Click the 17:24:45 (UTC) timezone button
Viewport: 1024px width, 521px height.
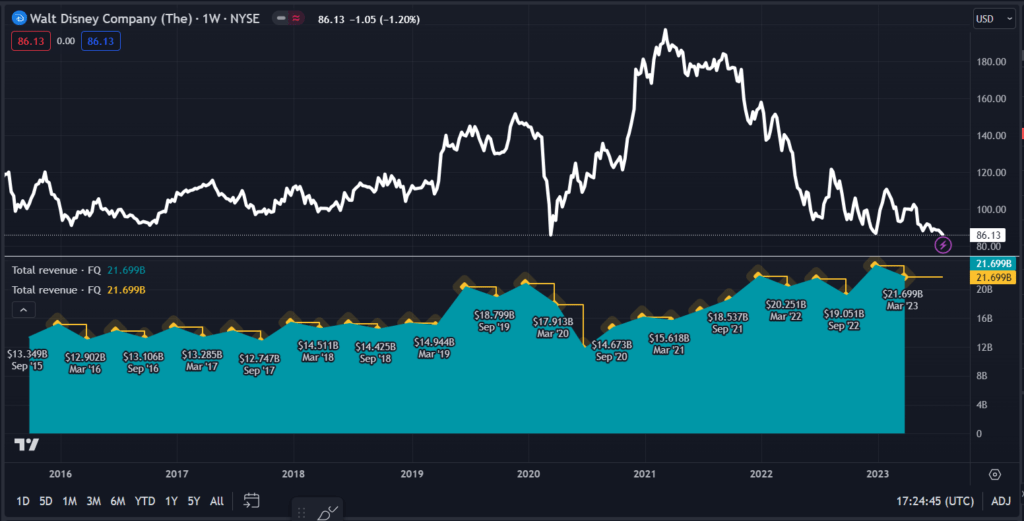point(935,501)
